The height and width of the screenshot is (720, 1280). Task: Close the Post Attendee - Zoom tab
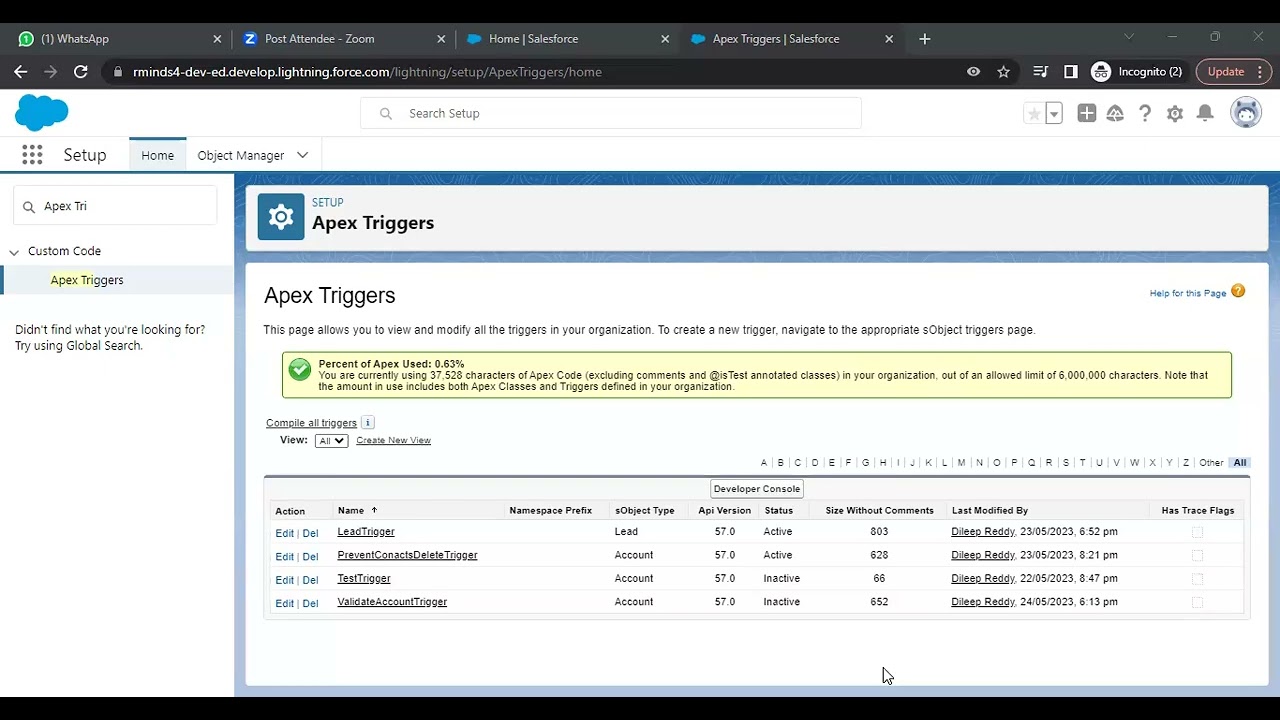441,39
